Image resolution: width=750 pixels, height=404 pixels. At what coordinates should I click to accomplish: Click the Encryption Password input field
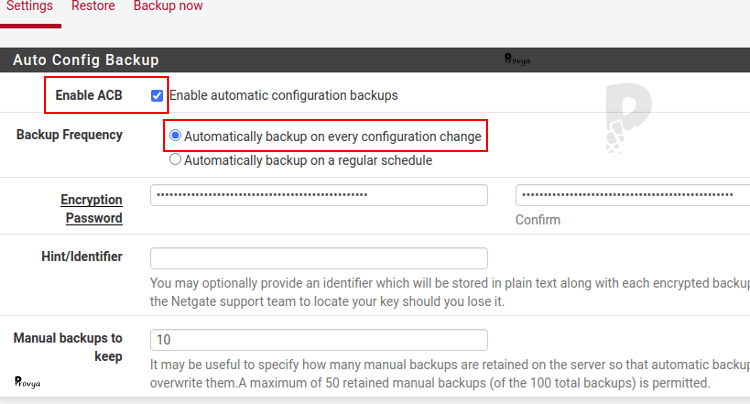318,195
